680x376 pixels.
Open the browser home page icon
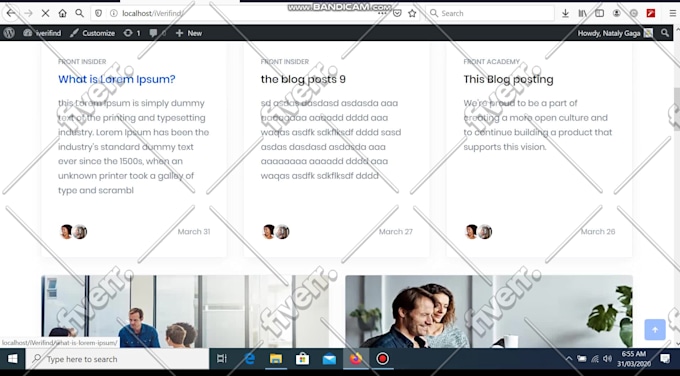[62, 13]
